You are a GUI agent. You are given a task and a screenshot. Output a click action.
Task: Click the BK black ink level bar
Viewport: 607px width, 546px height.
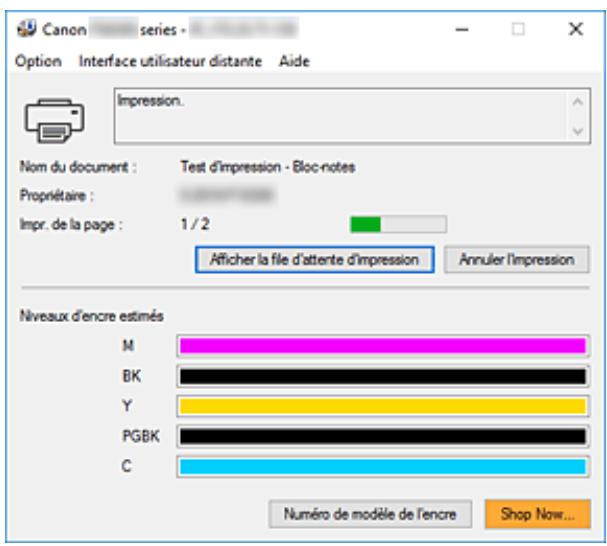pos(383,376)
